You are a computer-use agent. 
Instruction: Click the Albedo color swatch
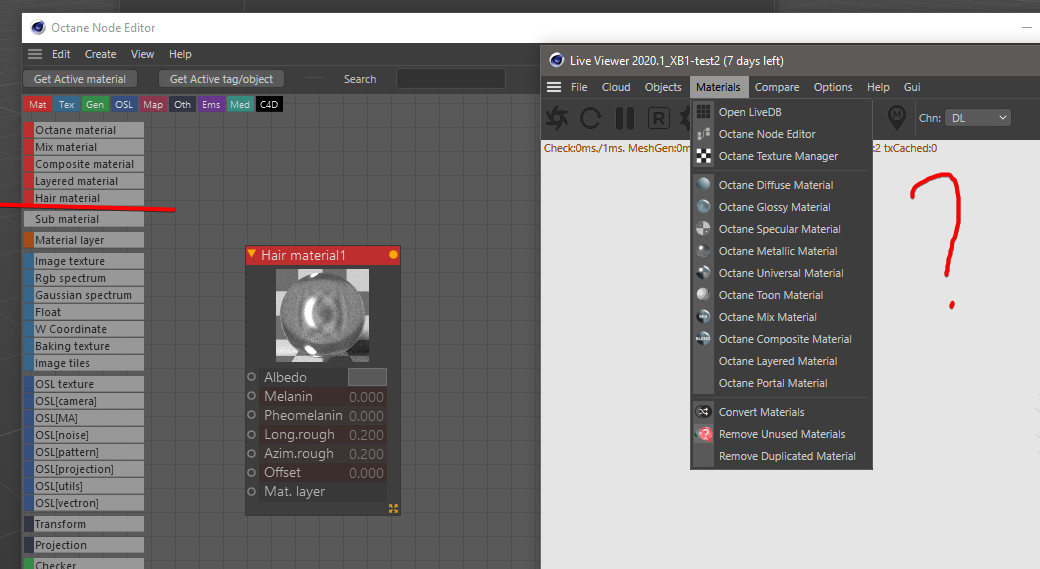(x=367, y=377)
